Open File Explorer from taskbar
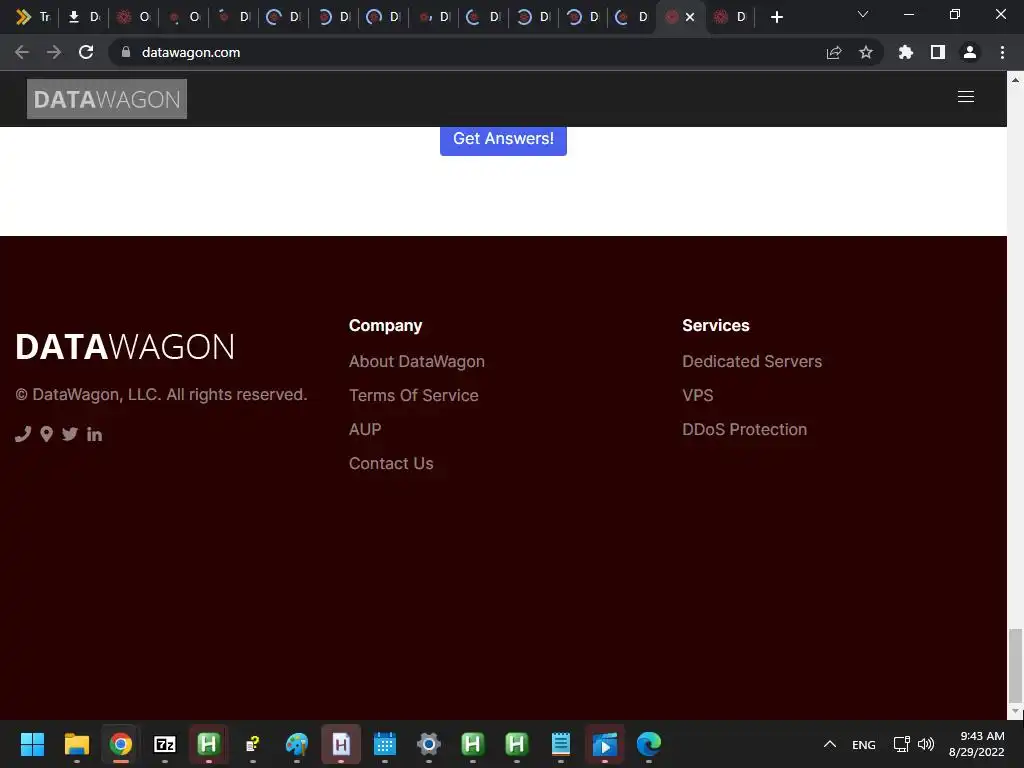Image resolution: width=1024 pixels, height=768 pixels. 76,744
